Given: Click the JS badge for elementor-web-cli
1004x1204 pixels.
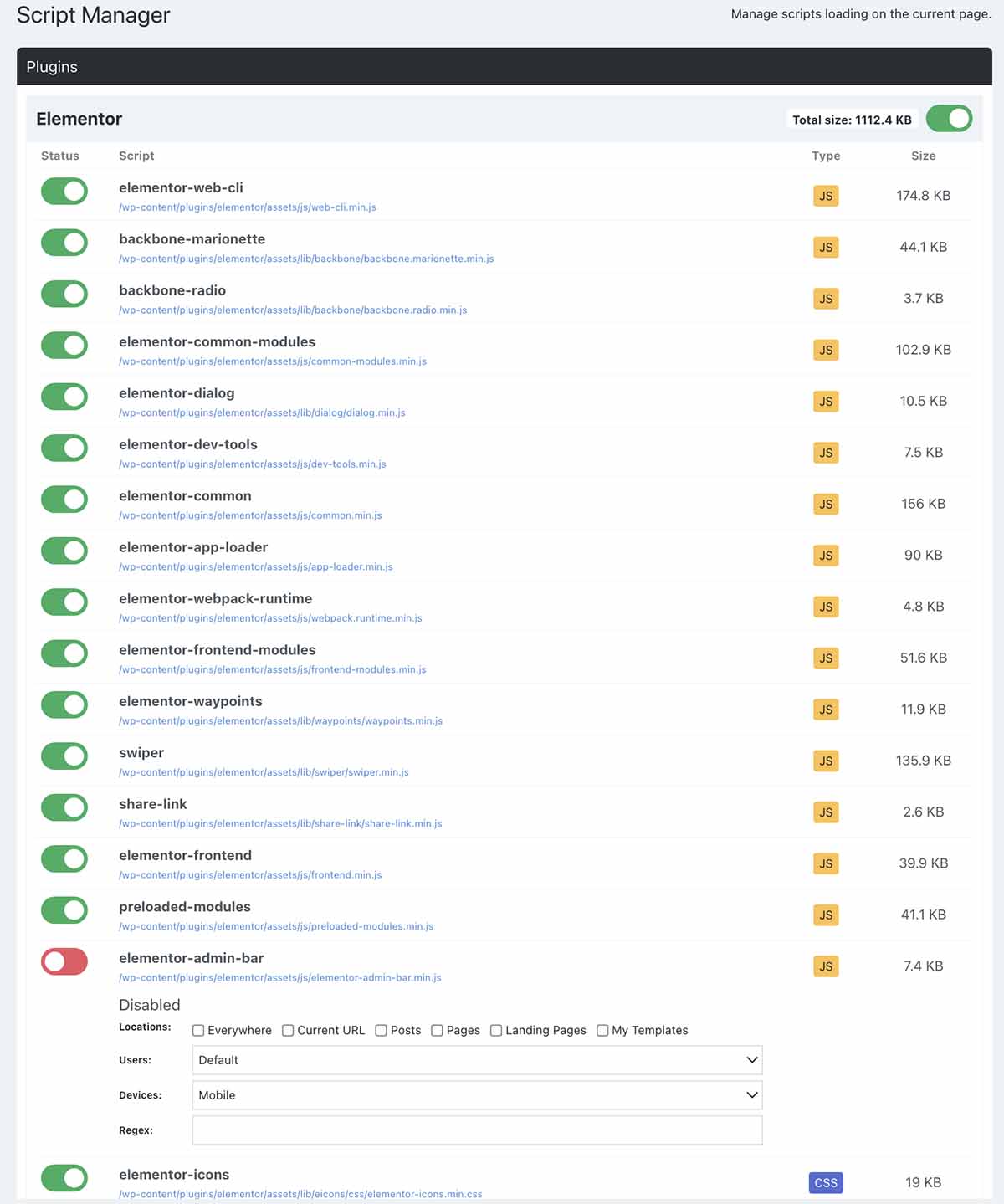Looking at the screenshot, I should 826,196.
